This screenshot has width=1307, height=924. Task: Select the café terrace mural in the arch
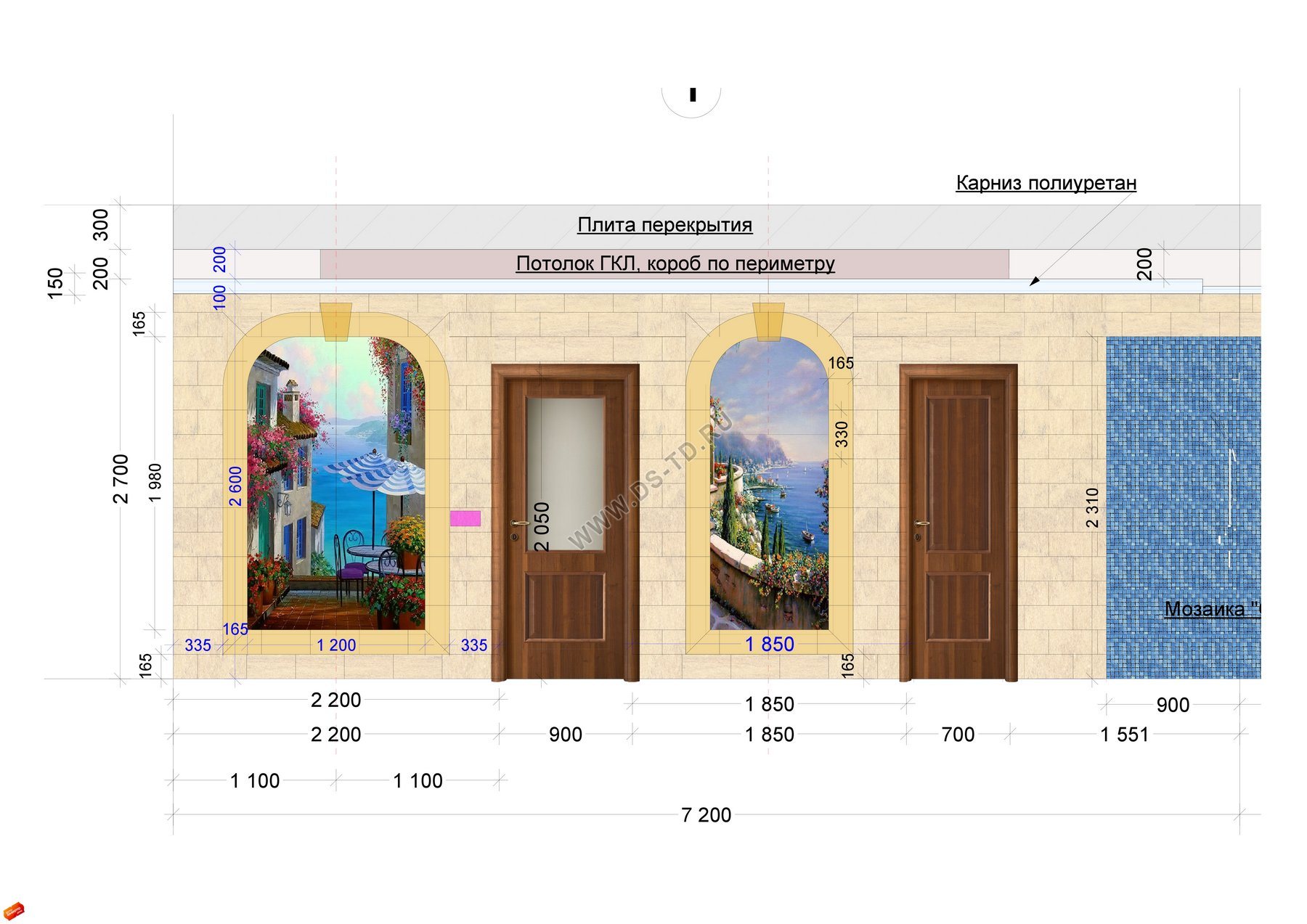coord(336,483)
